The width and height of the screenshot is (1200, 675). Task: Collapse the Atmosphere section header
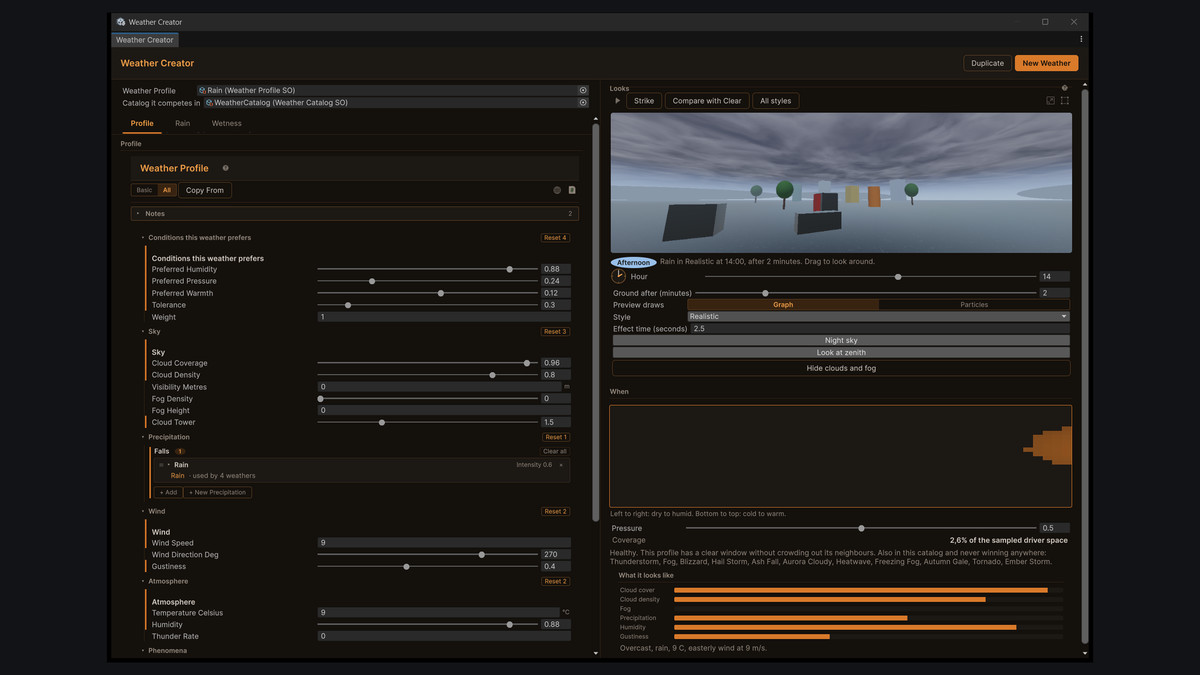click(167, 581)
